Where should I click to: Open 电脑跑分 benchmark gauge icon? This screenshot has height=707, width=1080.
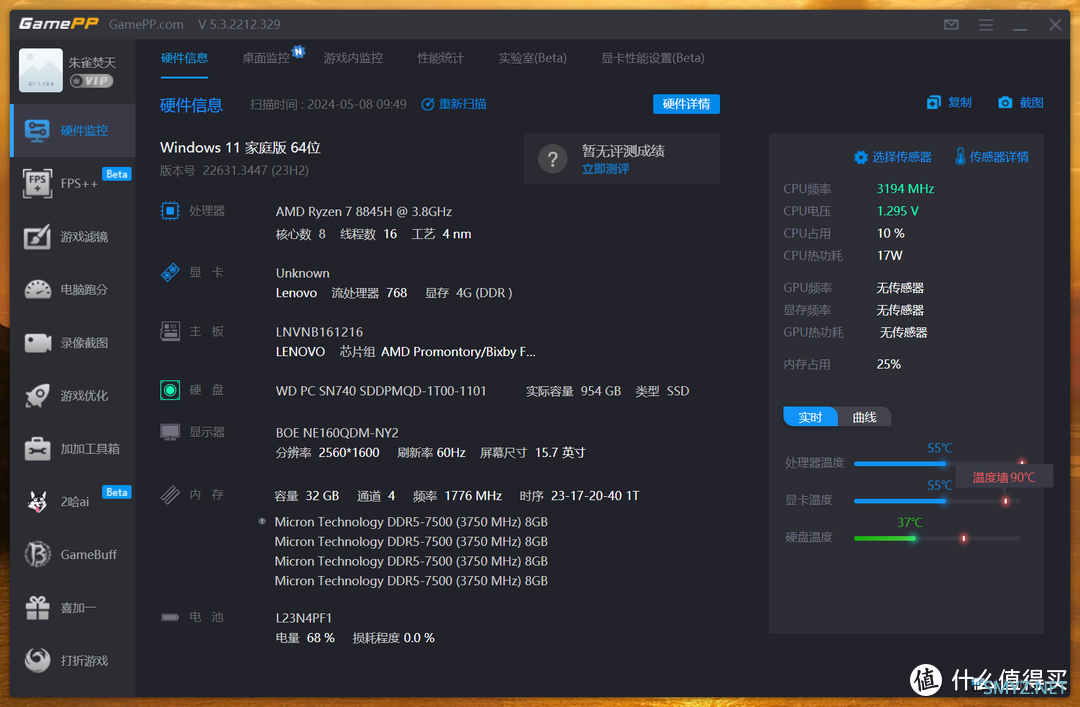[37, 289]
